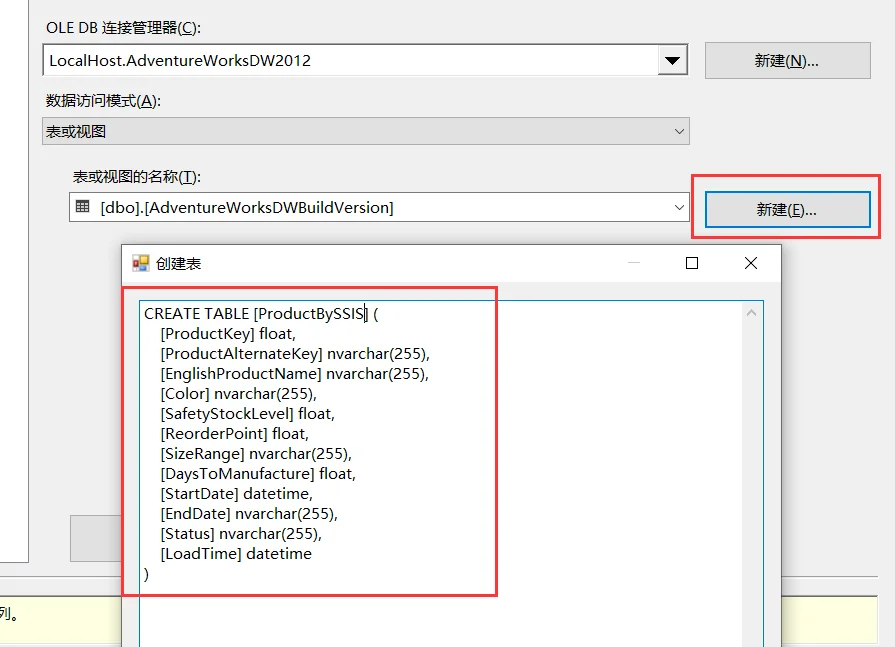Click the [EndDate] nvarchar(255) line
This screenshot has width=895, height=647.
[249, 513]
